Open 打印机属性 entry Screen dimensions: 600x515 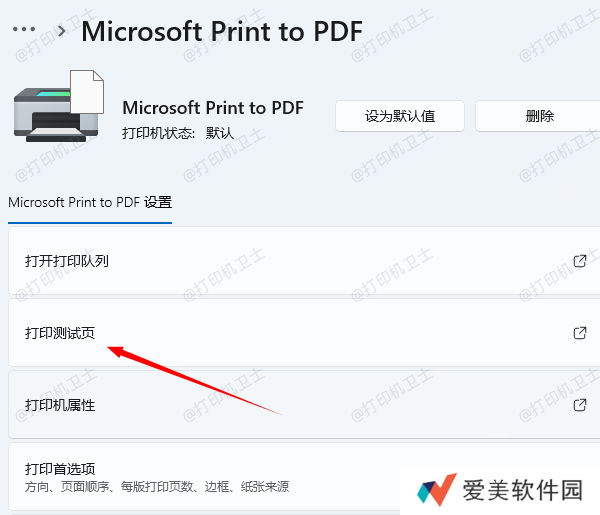304,405
